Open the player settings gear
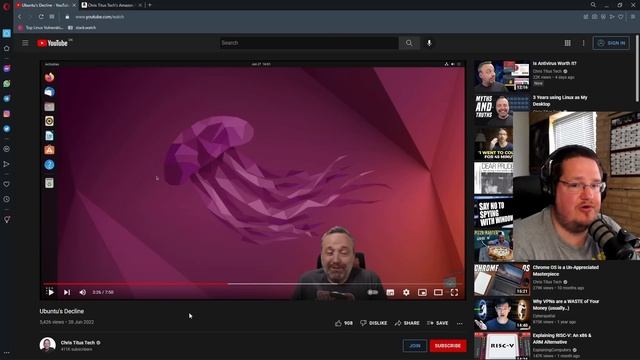The width and height of the screenshot is (640, 360). pyautogui.click(x=406, y=292)
